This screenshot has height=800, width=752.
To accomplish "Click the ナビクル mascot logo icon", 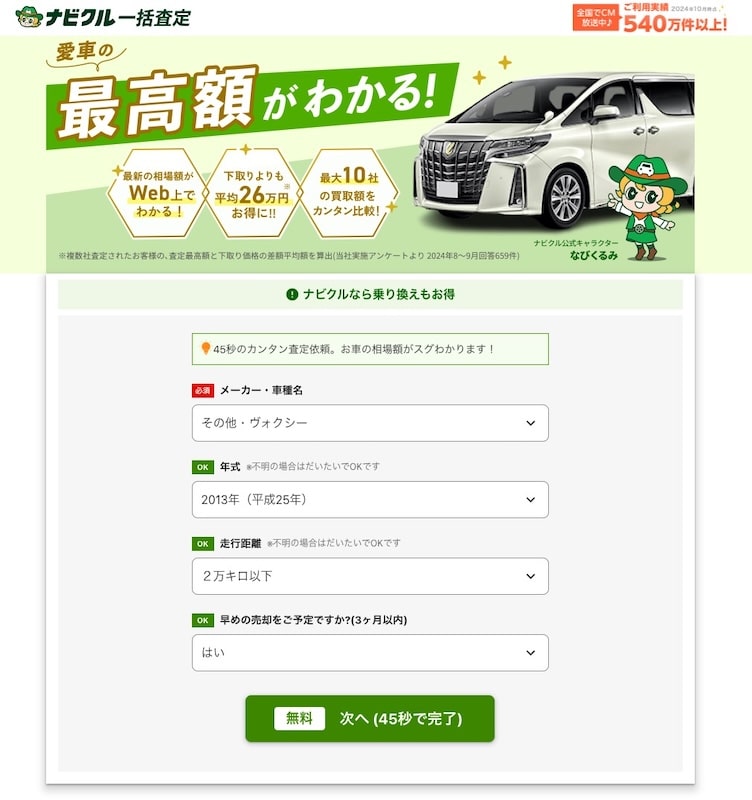I will (29, 16).
